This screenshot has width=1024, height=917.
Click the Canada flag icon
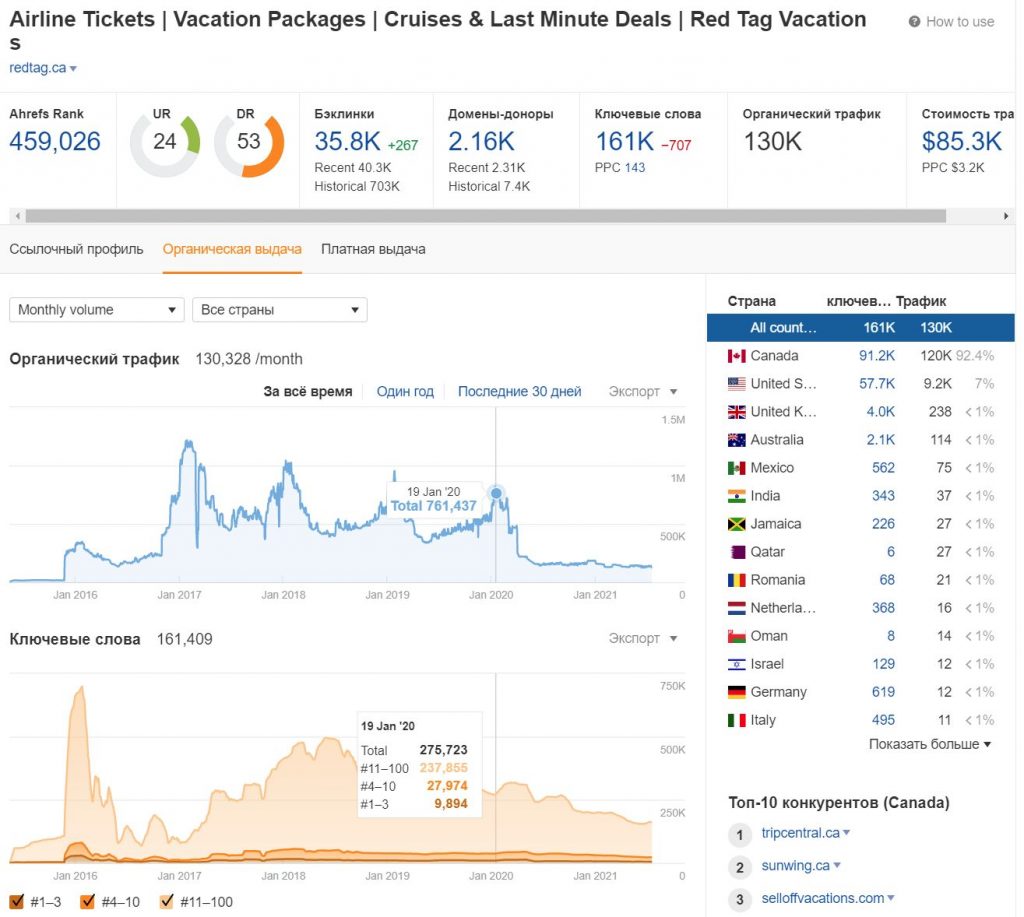coord(737,356)
